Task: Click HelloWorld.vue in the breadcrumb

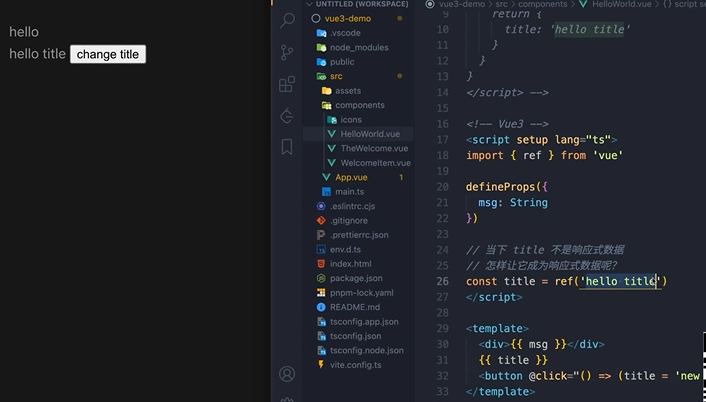Action: click(621, 4)
